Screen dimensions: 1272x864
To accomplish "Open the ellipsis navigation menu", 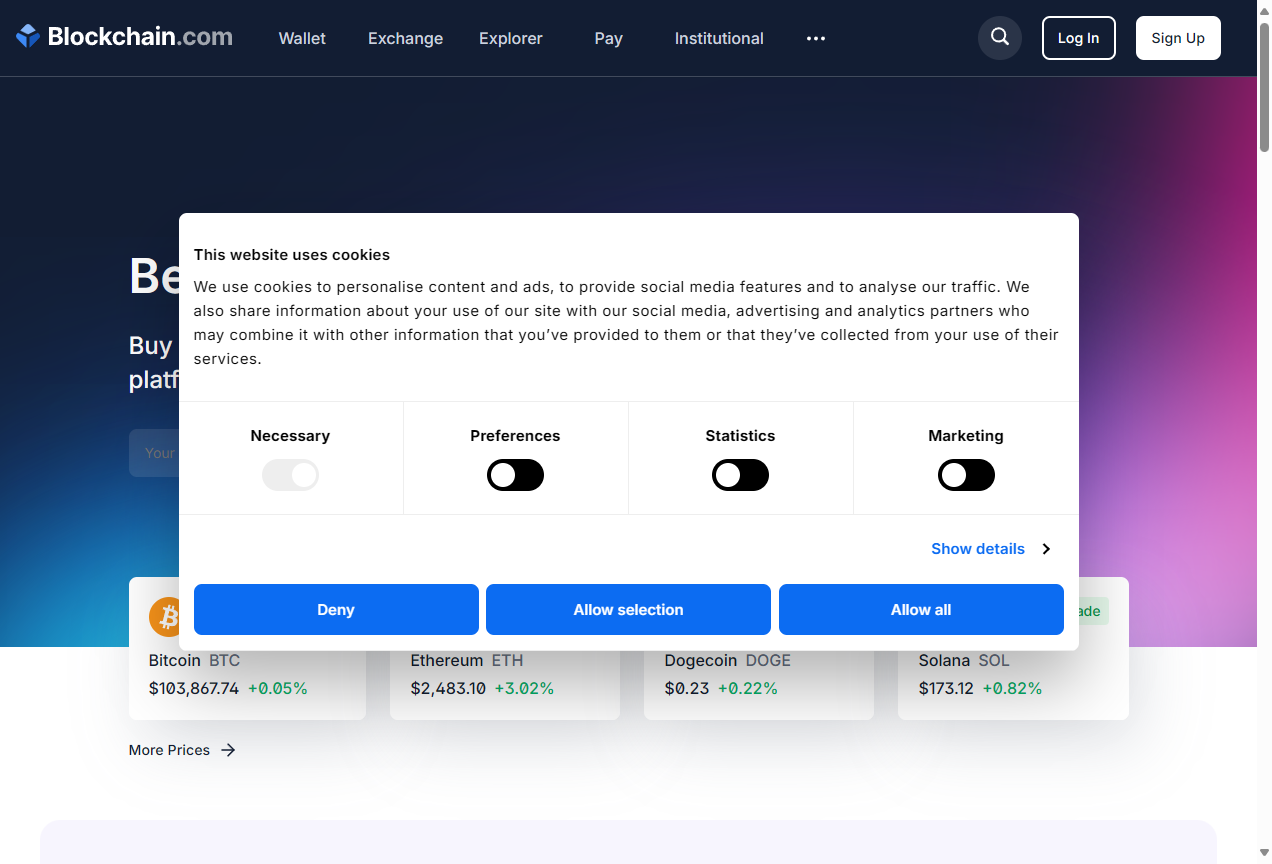I will 815,39.
